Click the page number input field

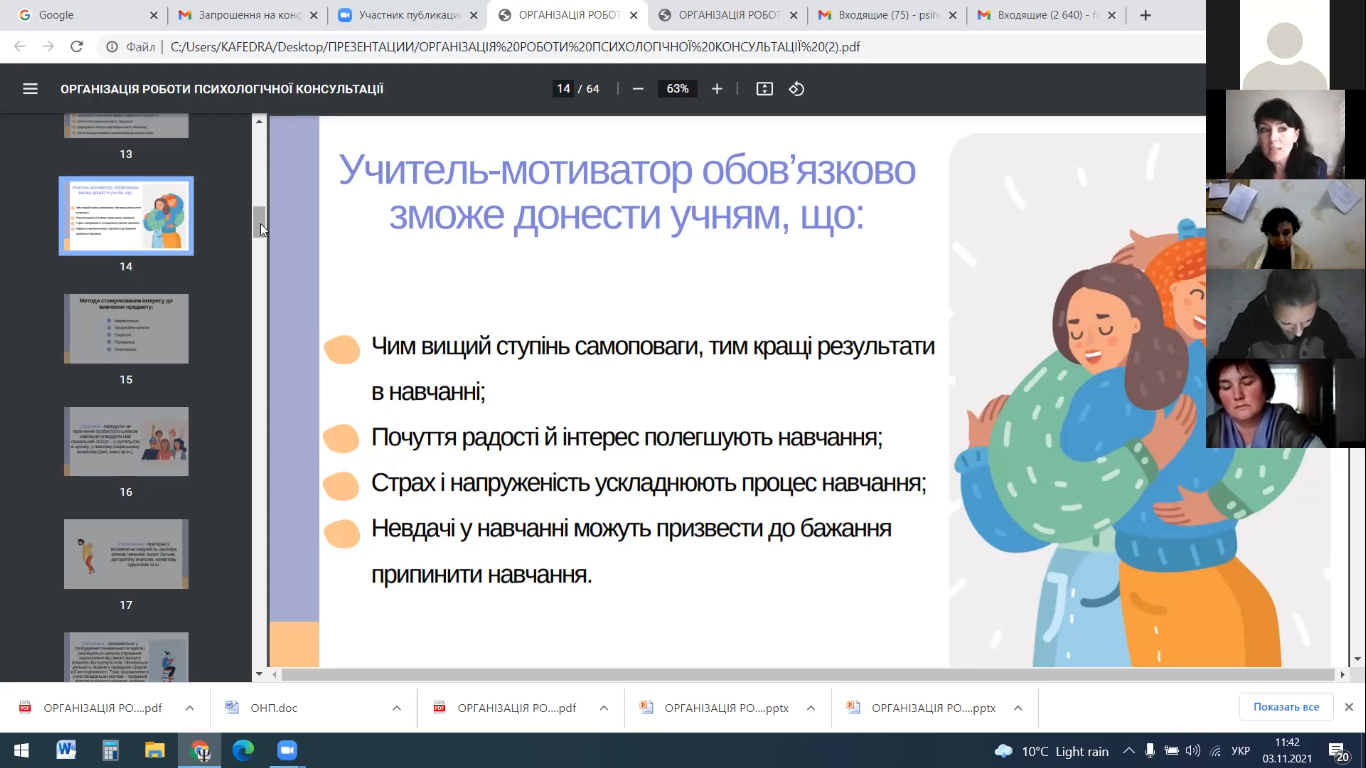click(563, 89)
